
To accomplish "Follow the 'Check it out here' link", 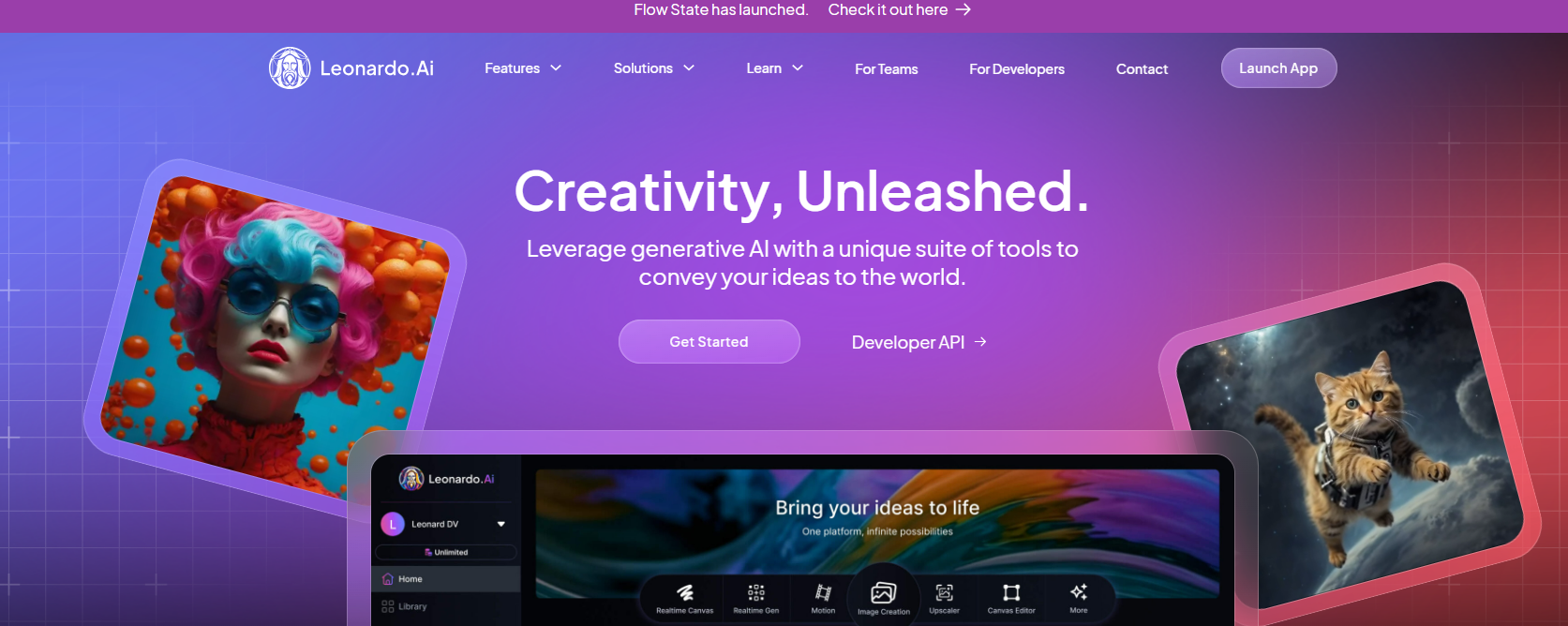I will click(x=899, y=9).
